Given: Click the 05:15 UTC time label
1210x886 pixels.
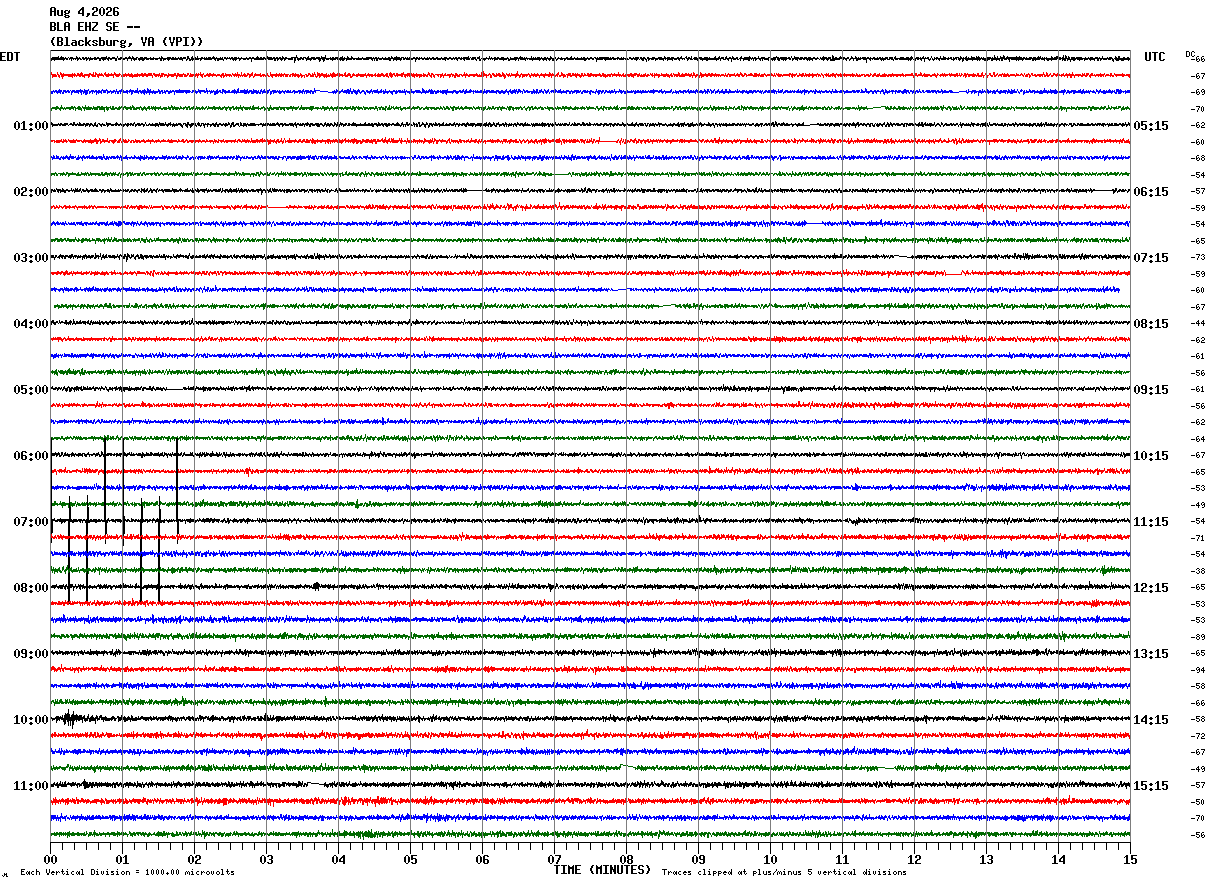Looking at the screenshot, I should point(1151,126).
